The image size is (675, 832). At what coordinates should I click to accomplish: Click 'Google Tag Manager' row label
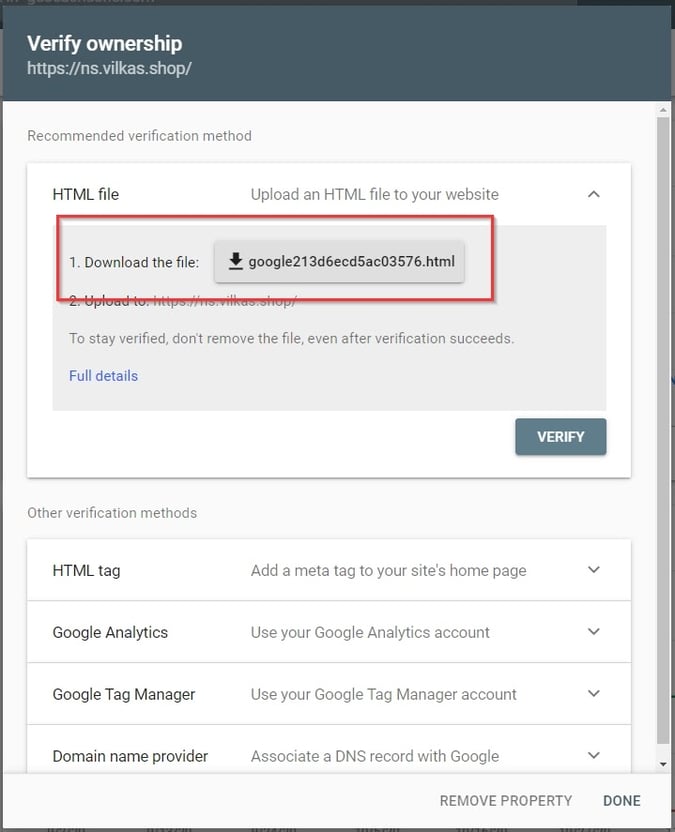click(124, 694)
